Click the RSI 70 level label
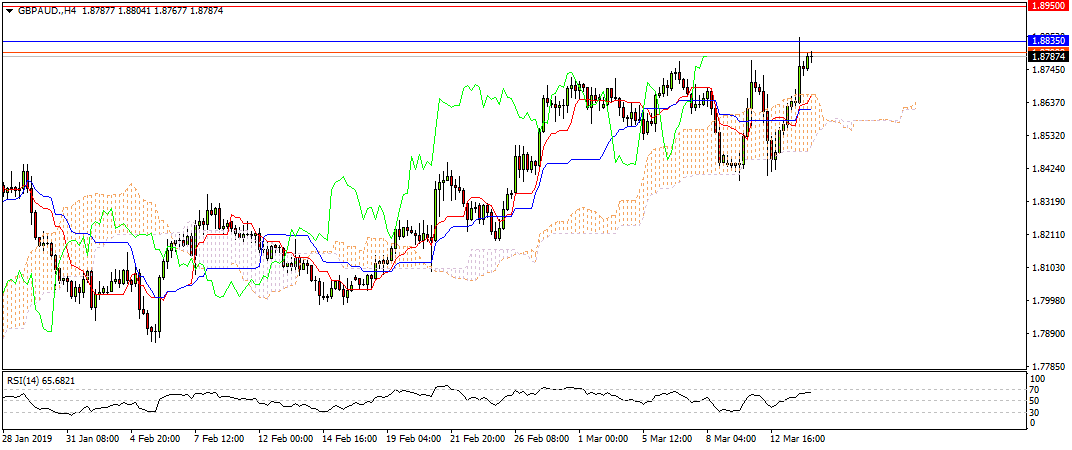This screenshot has height=450, width=1072. click(1037, 390)
